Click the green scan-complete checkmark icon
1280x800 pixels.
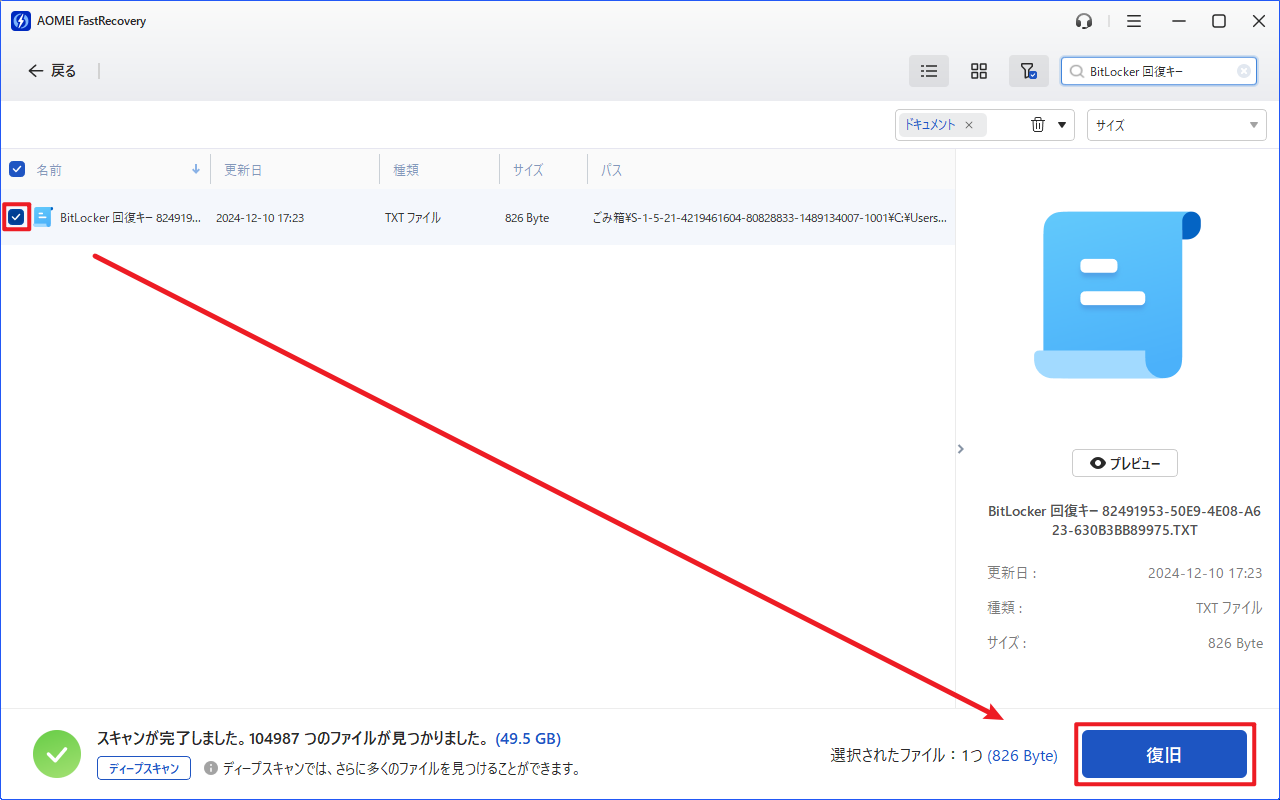[57, 754]
